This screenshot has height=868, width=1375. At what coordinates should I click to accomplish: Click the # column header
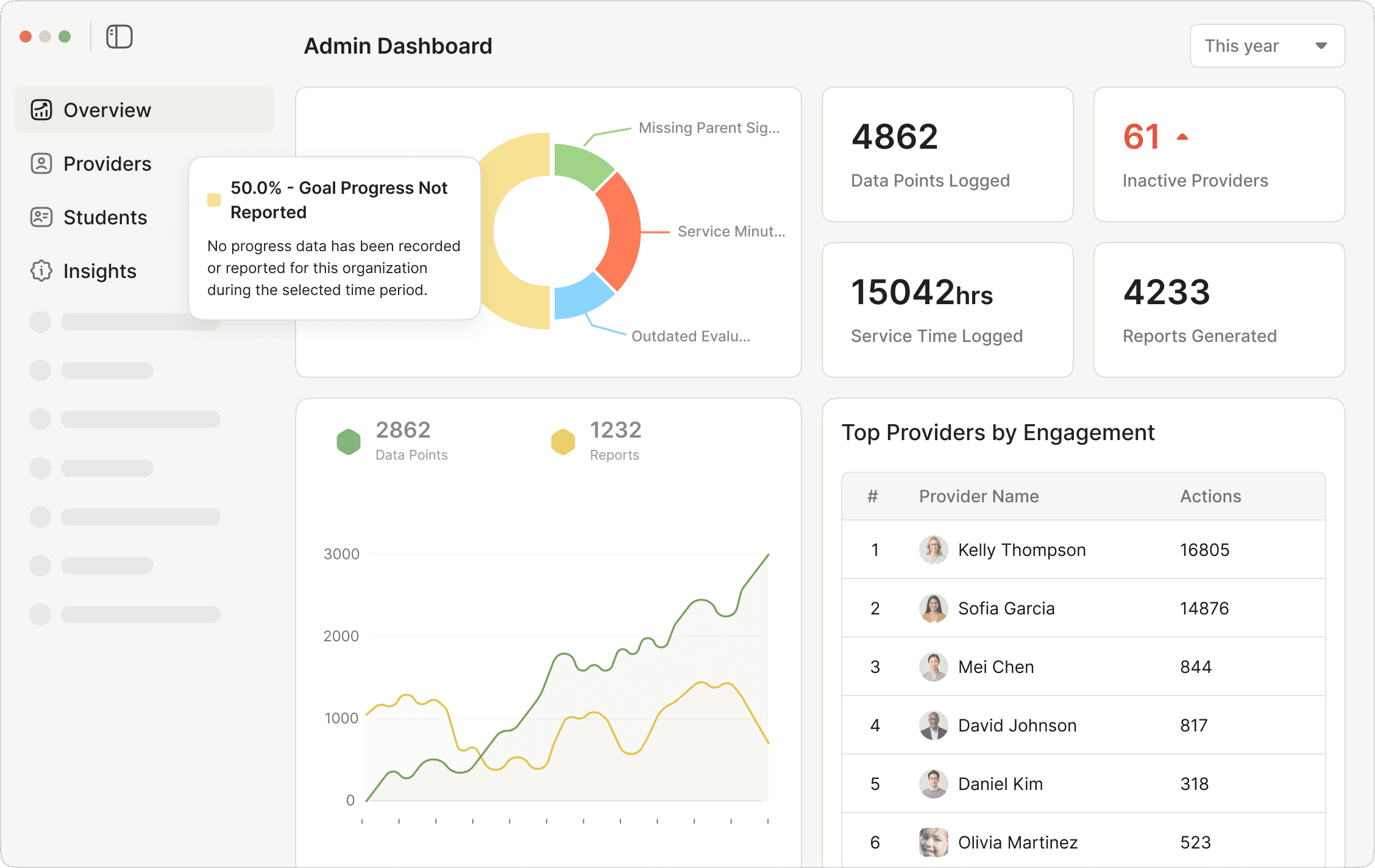point(873,496)
